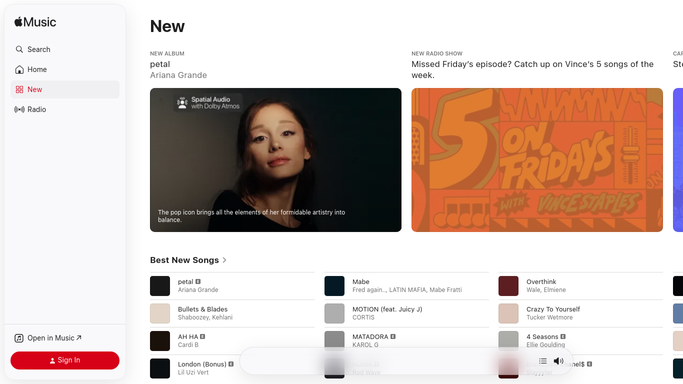Click artist text 'Shaboozey, Kehlani'

pyautogui.click(x=205, y=317)
